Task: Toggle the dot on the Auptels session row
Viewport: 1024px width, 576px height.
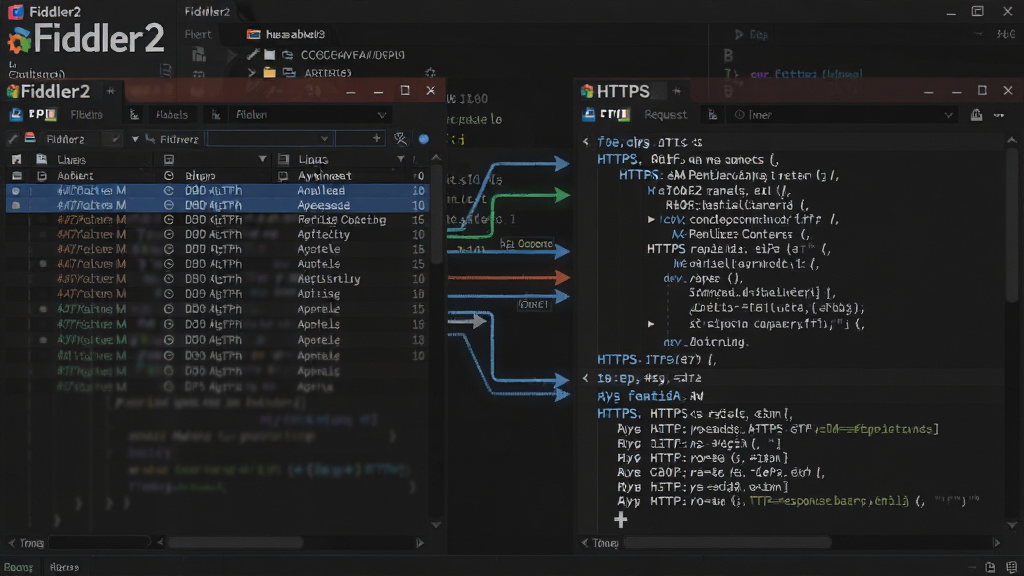Action: 42,264
